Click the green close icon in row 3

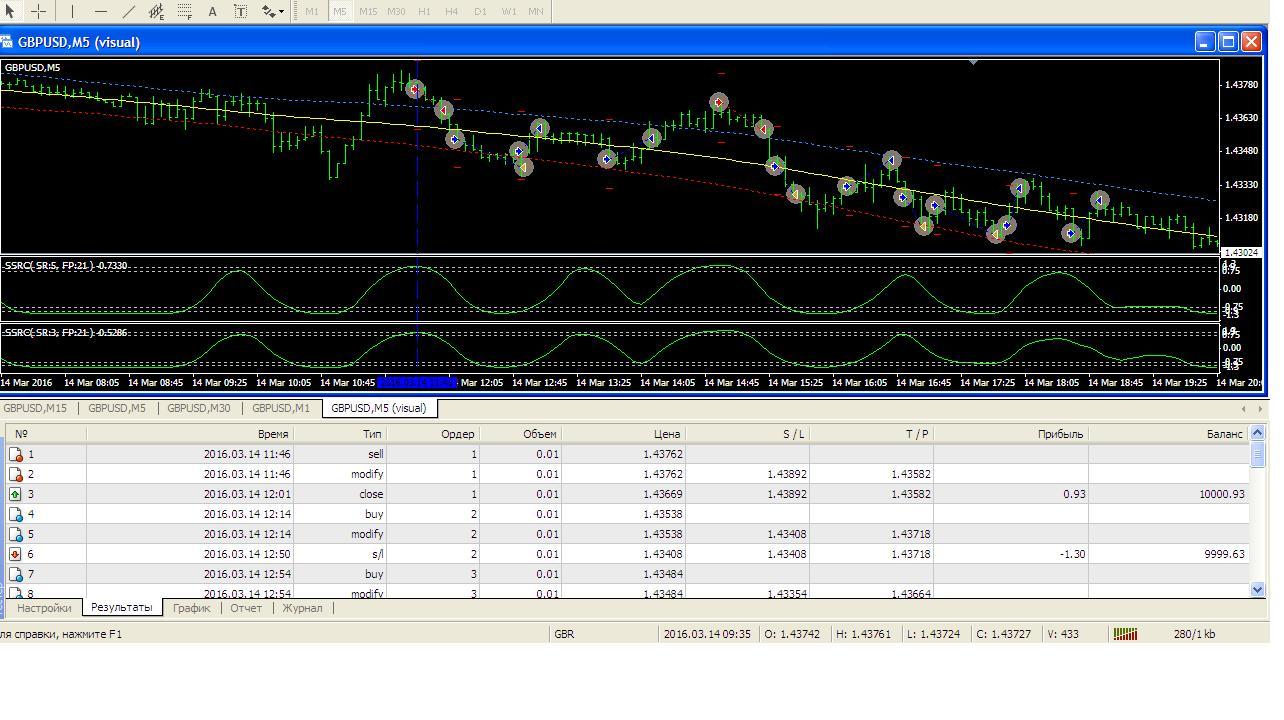(x=16, y=494)
